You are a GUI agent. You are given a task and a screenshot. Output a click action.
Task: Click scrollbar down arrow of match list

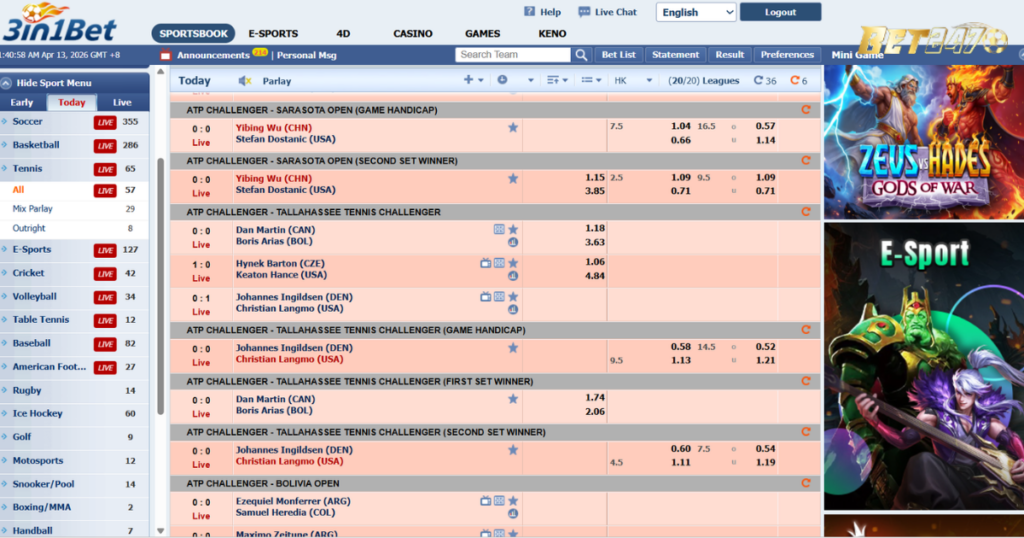click(161, 531)
